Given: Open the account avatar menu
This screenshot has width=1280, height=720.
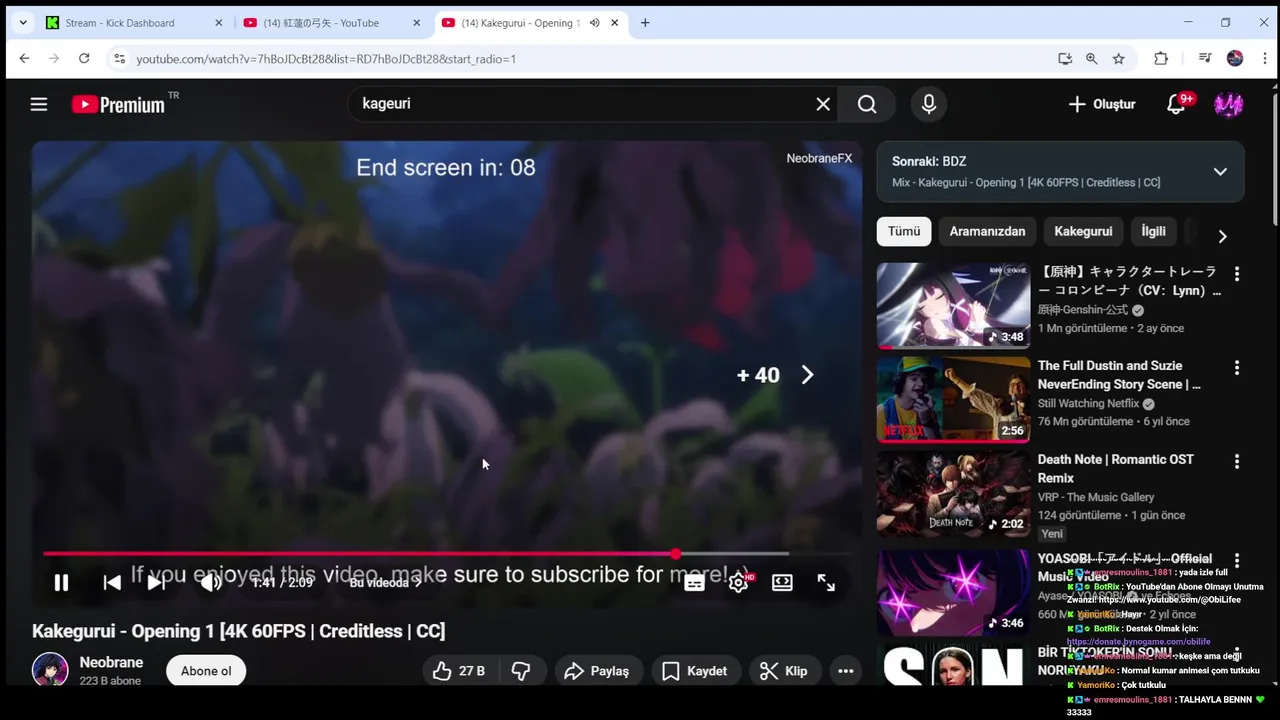Looking at the screenshot, I should pos(1228,104).
